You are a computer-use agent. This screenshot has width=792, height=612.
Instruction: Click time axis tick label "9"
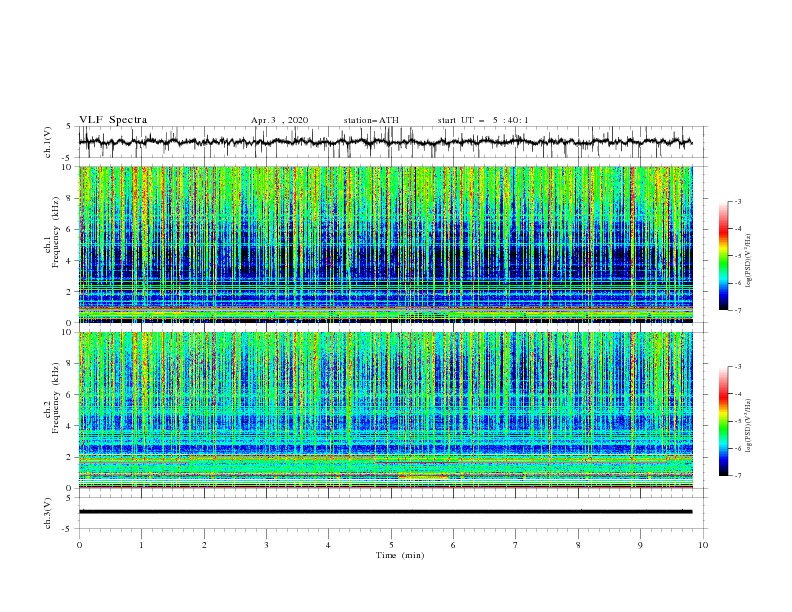(x=641, y=545)
